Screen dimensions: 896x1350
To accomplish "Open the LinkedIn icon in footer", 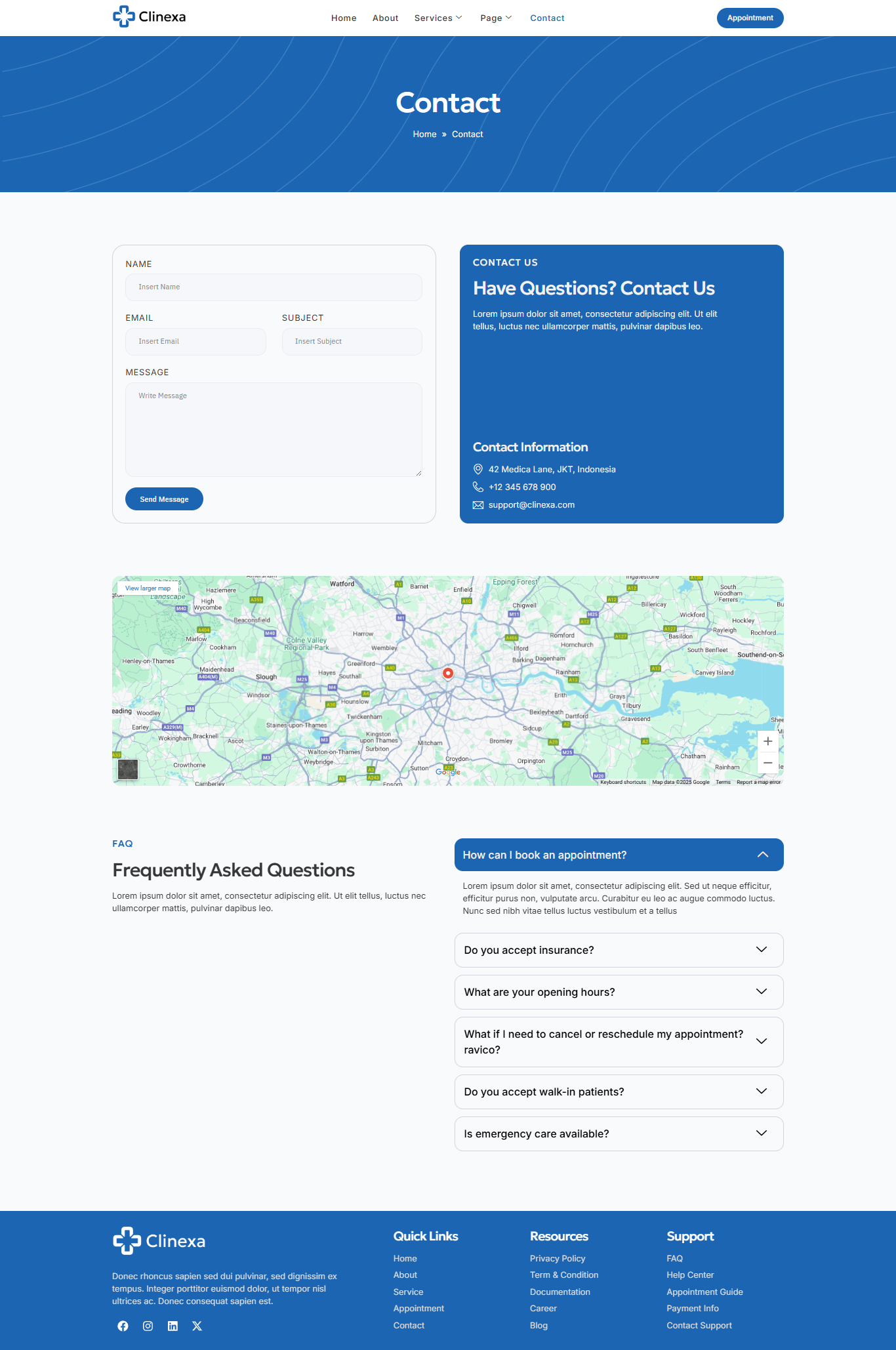I will pos(173,1326).
